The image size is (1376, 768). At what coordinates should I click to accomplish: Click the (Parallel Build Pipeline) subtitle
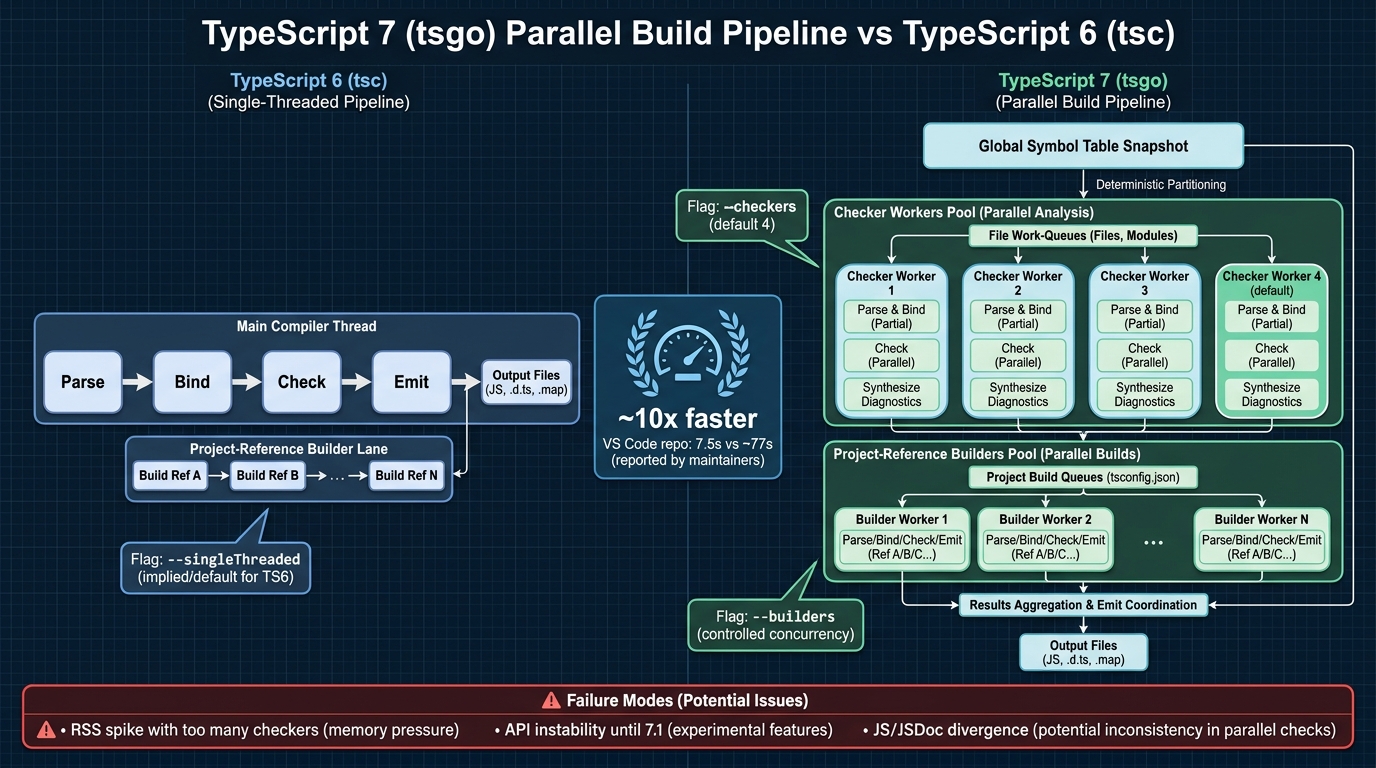1083,102
